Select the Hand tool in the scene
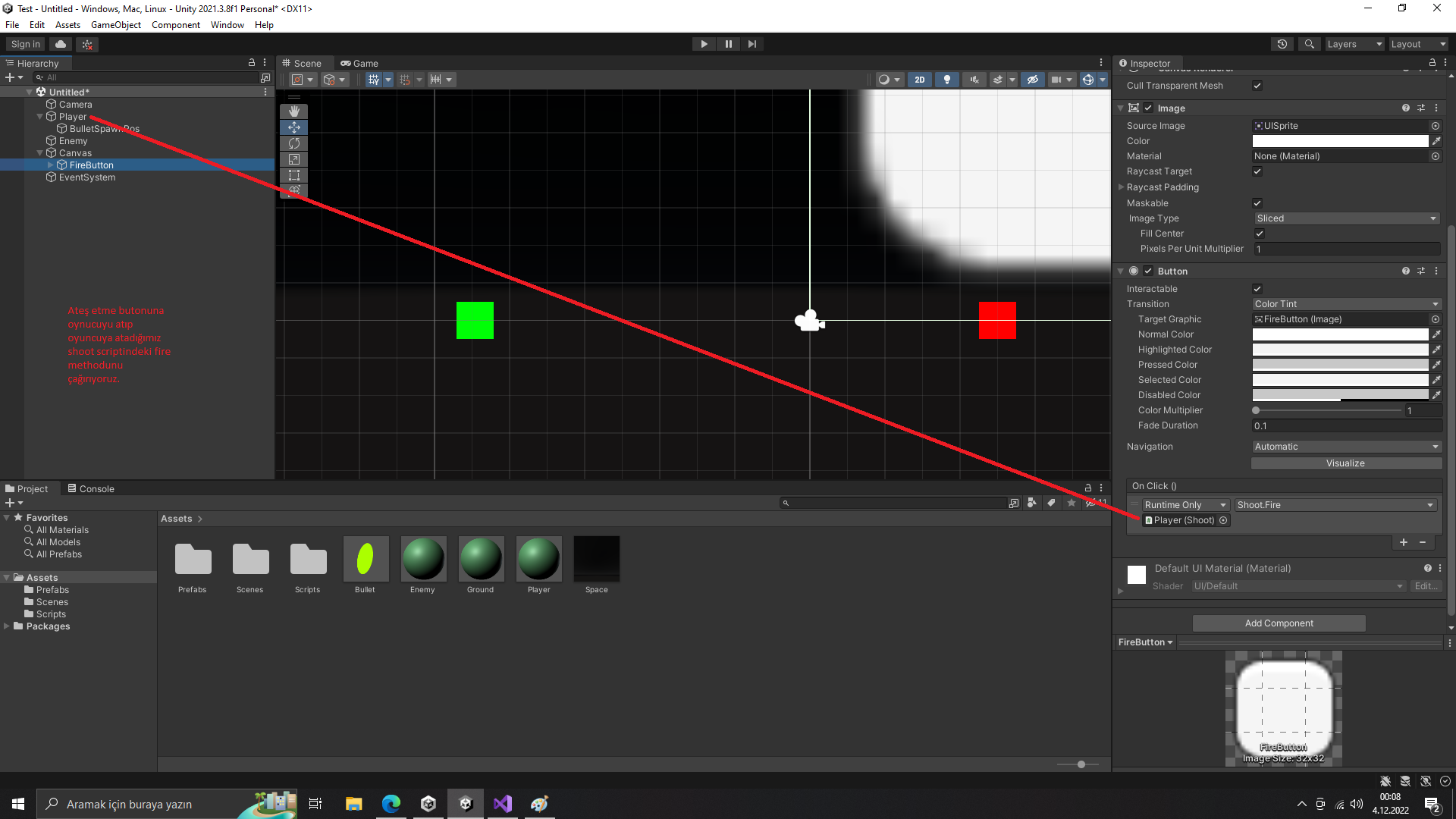This screenshot has height=819, width=1456. pos(294,111)
